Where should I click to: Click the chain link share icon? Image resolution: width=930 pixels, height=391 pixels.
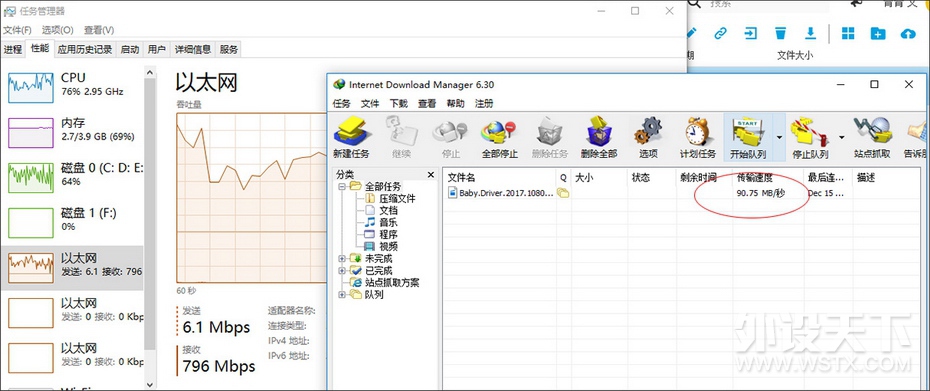point(721,33)
